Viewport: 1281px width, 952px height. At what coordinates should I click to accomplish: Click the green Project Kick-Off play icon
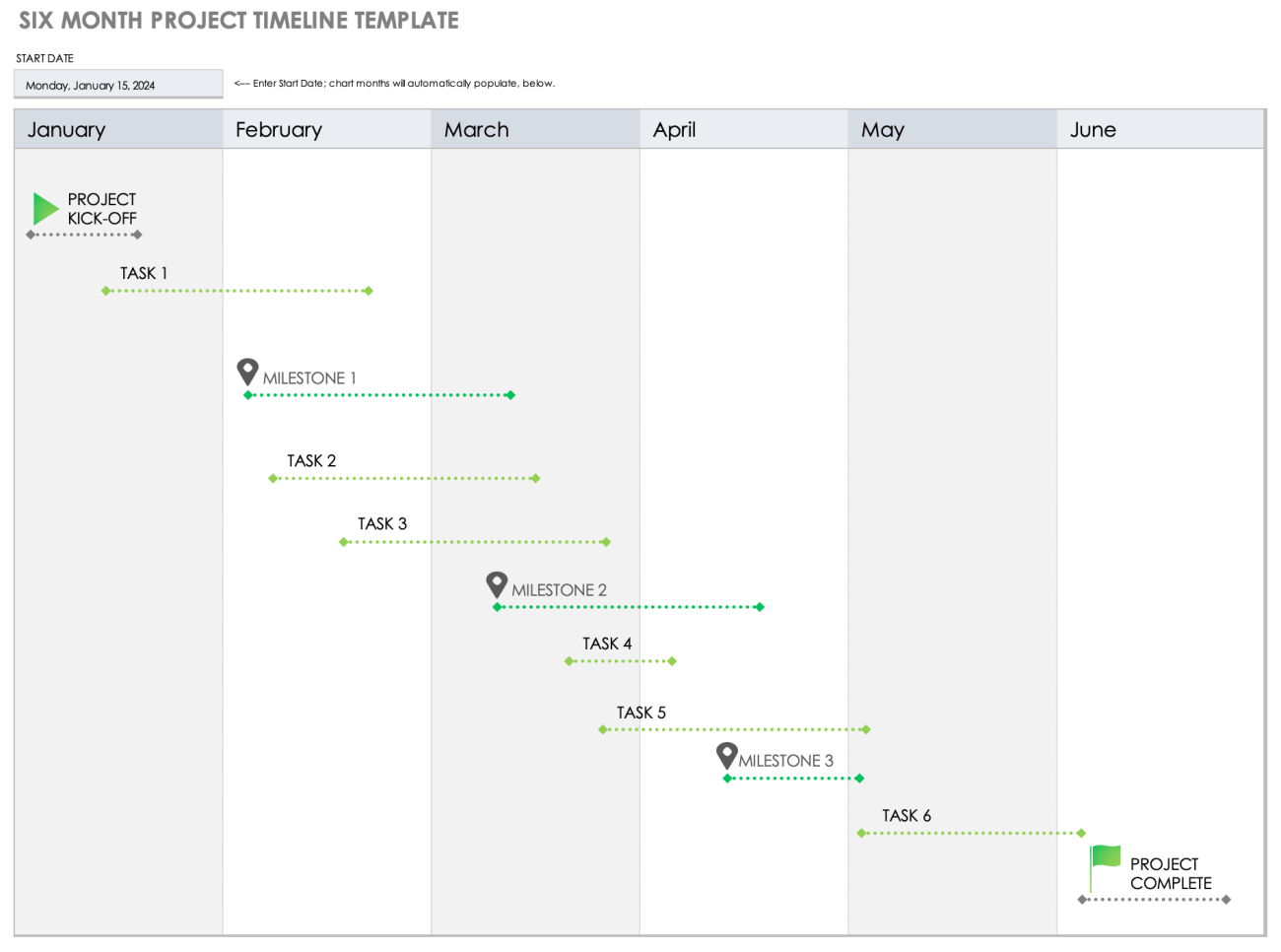45,208
